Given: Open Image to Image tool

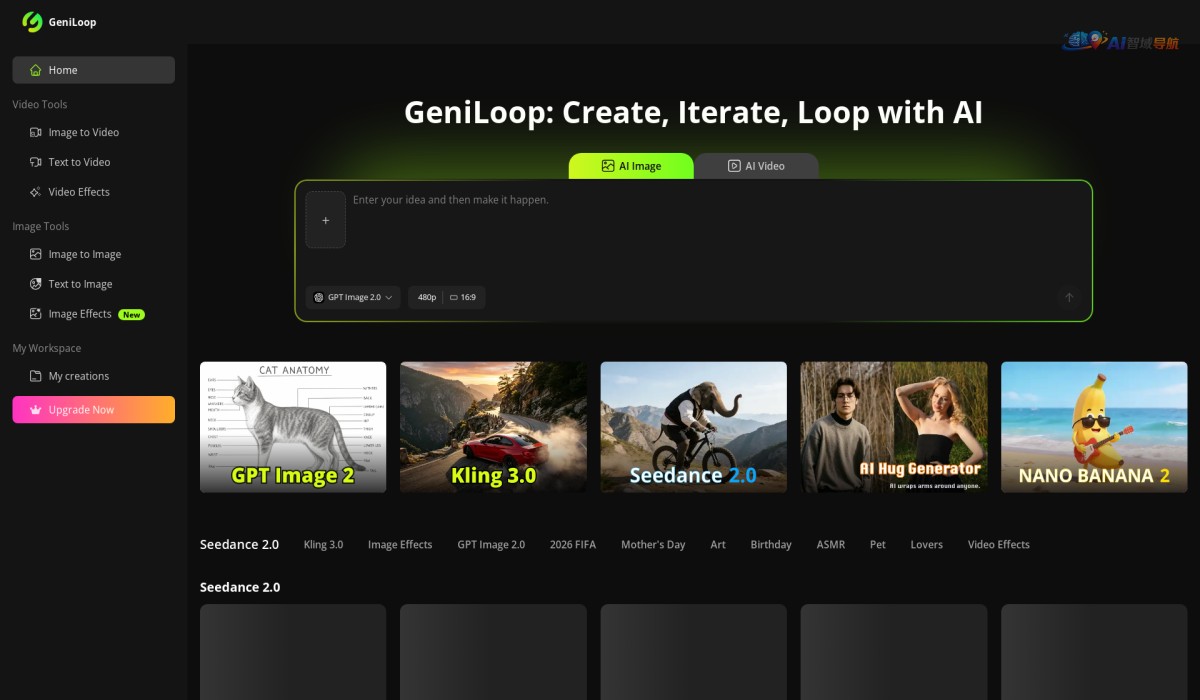Looking at the screenshot, I should 93,254.
